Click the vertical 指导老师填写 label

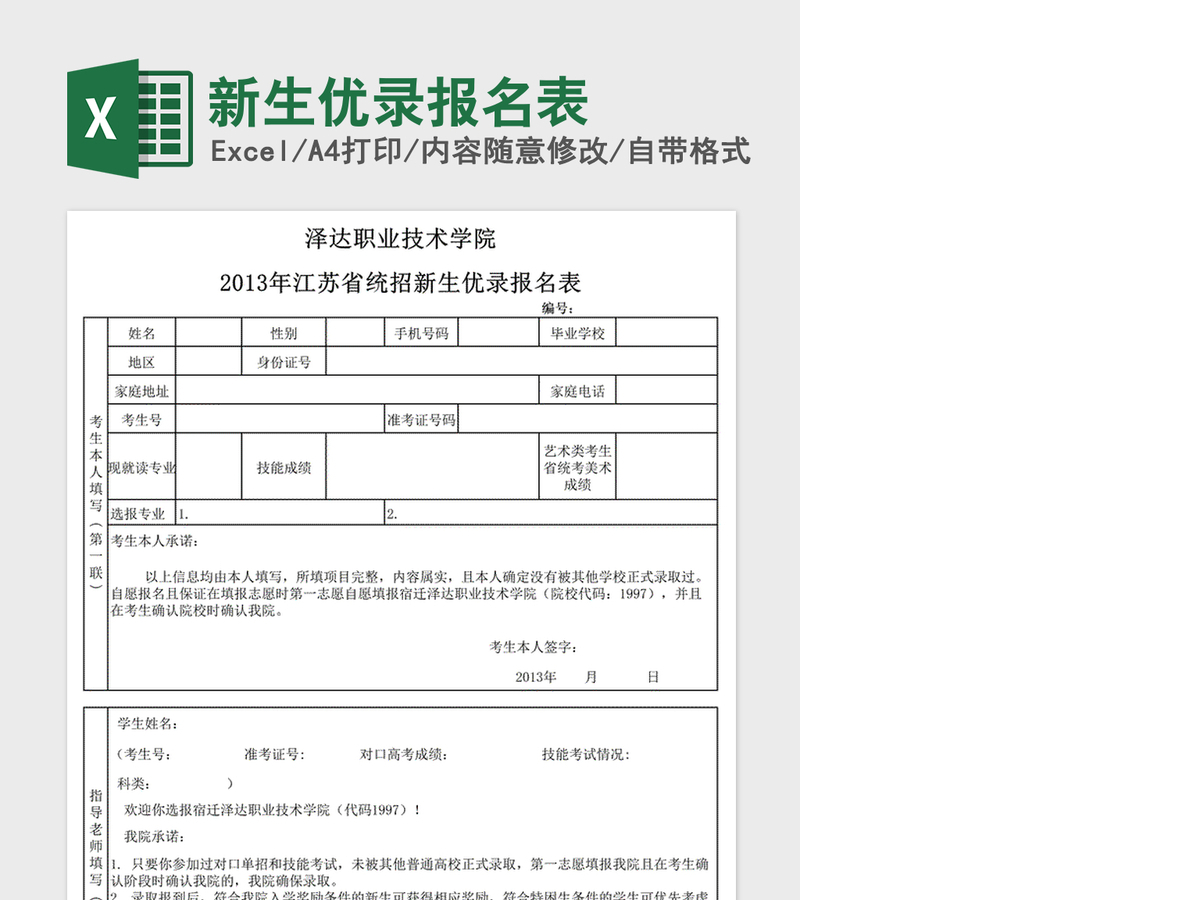(x=96, y=842)
